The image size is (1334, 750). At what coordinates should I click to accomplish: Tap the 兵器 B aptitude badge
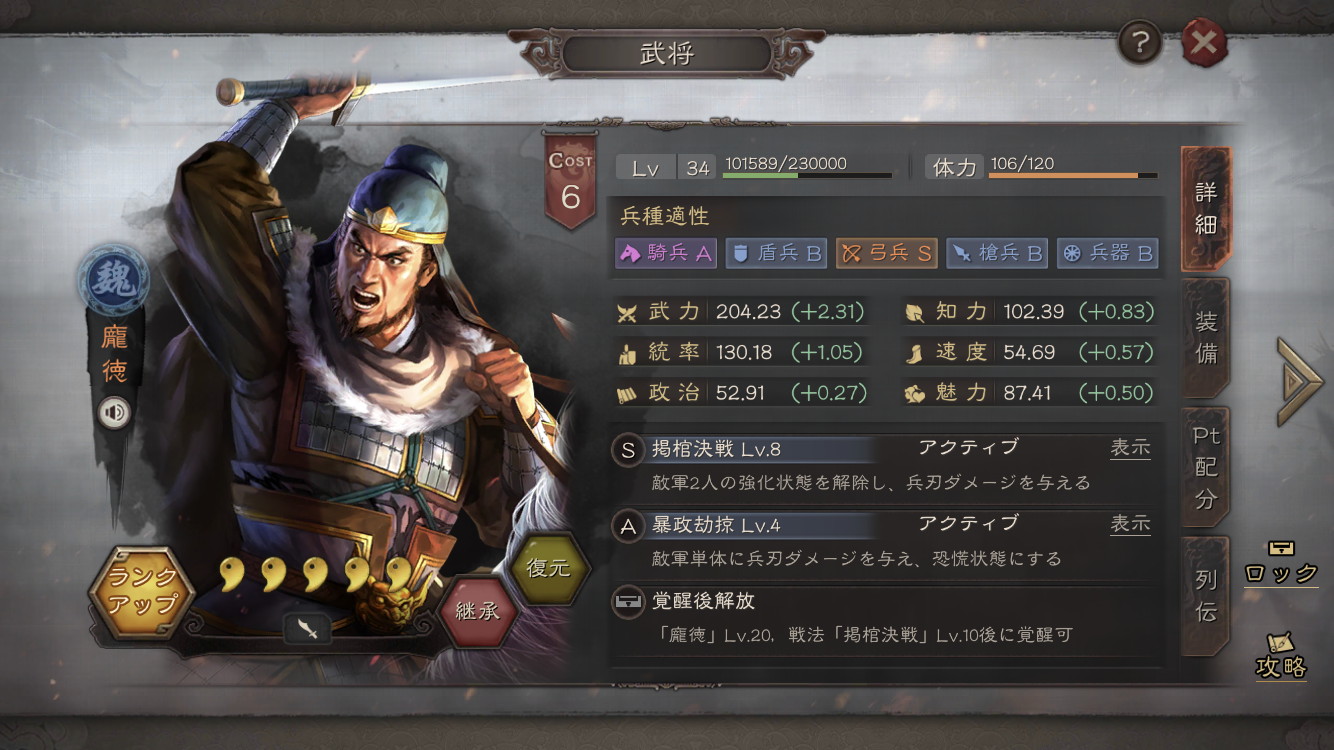click(1108, 253)
